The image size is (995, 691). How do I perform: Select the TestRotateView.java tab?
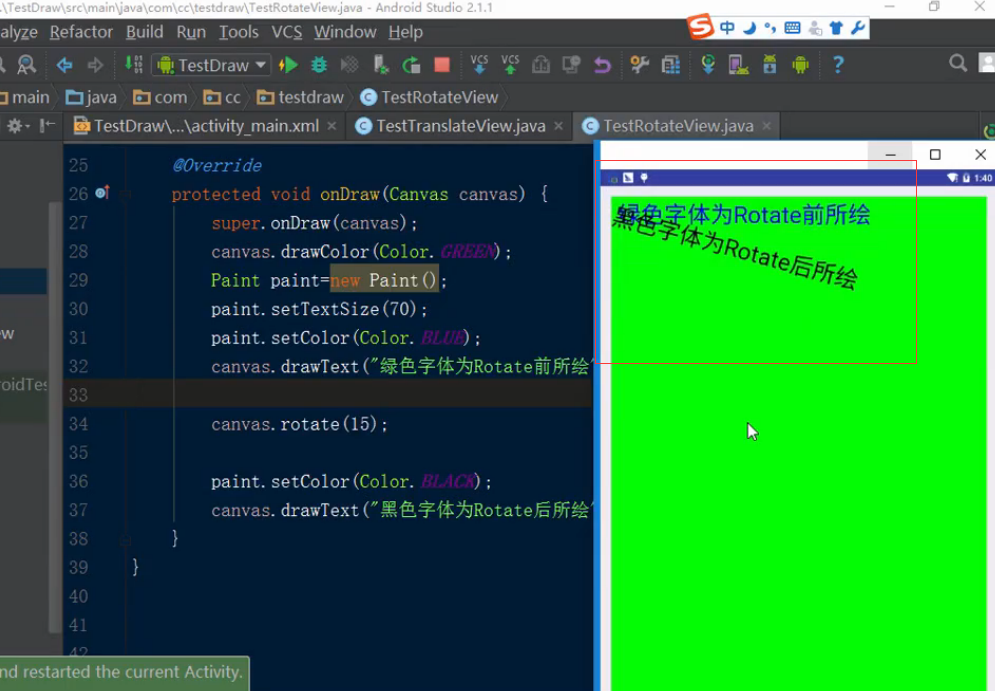tap(678, 126)
